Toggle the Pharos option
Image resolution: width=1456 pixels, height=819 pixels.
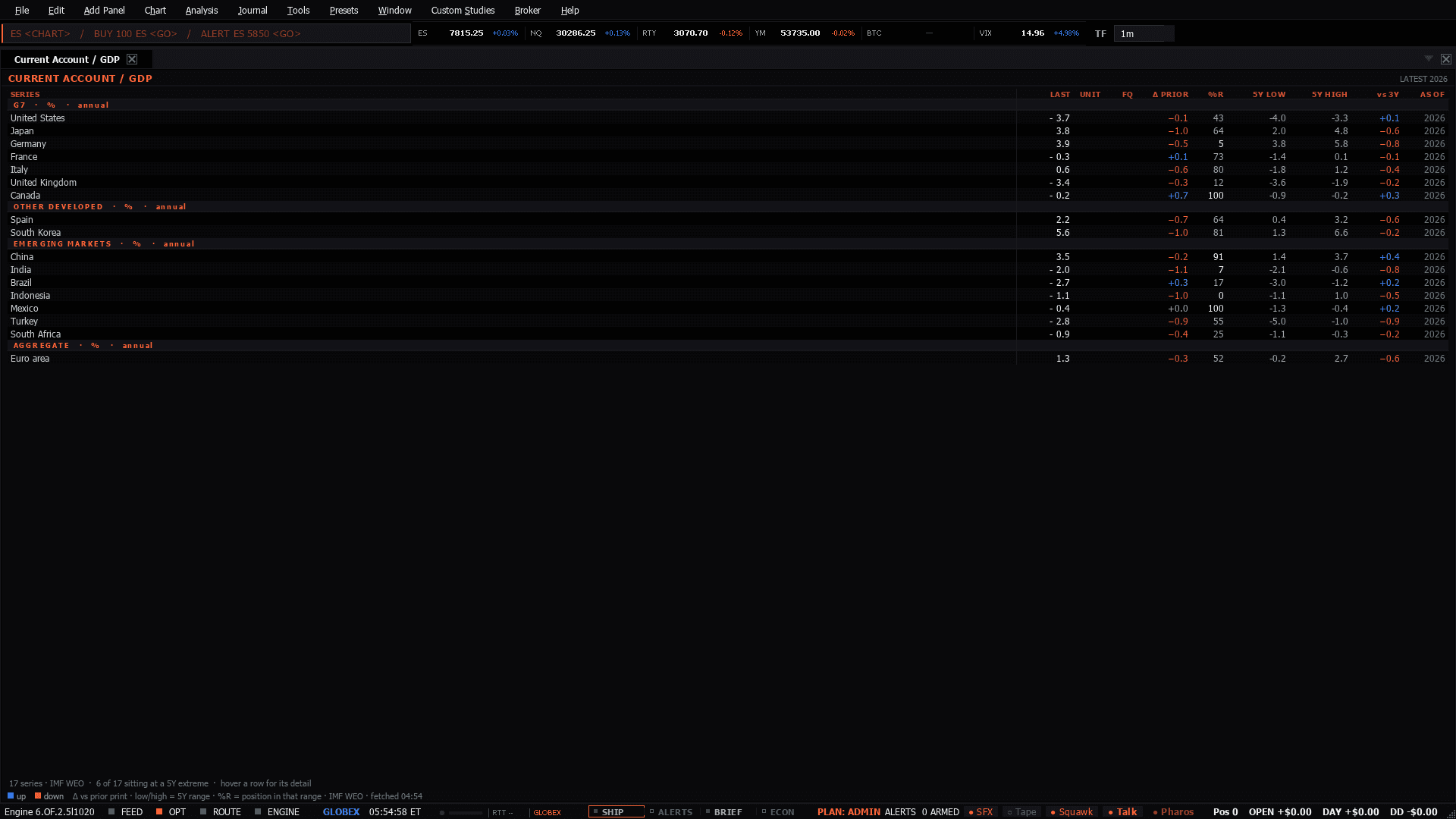coord(1173,812)
